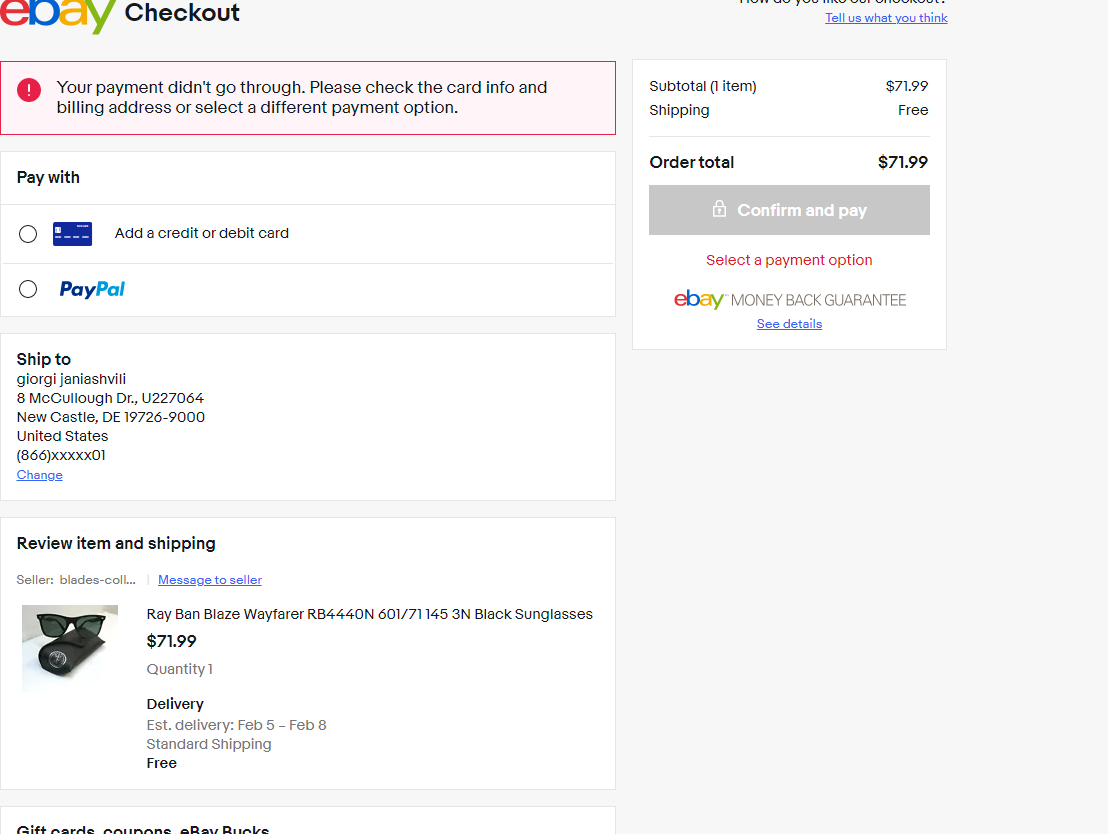Click the seller name blades-coll...
This screenshot has width=1108, height=834.
[x=97, y=580]
